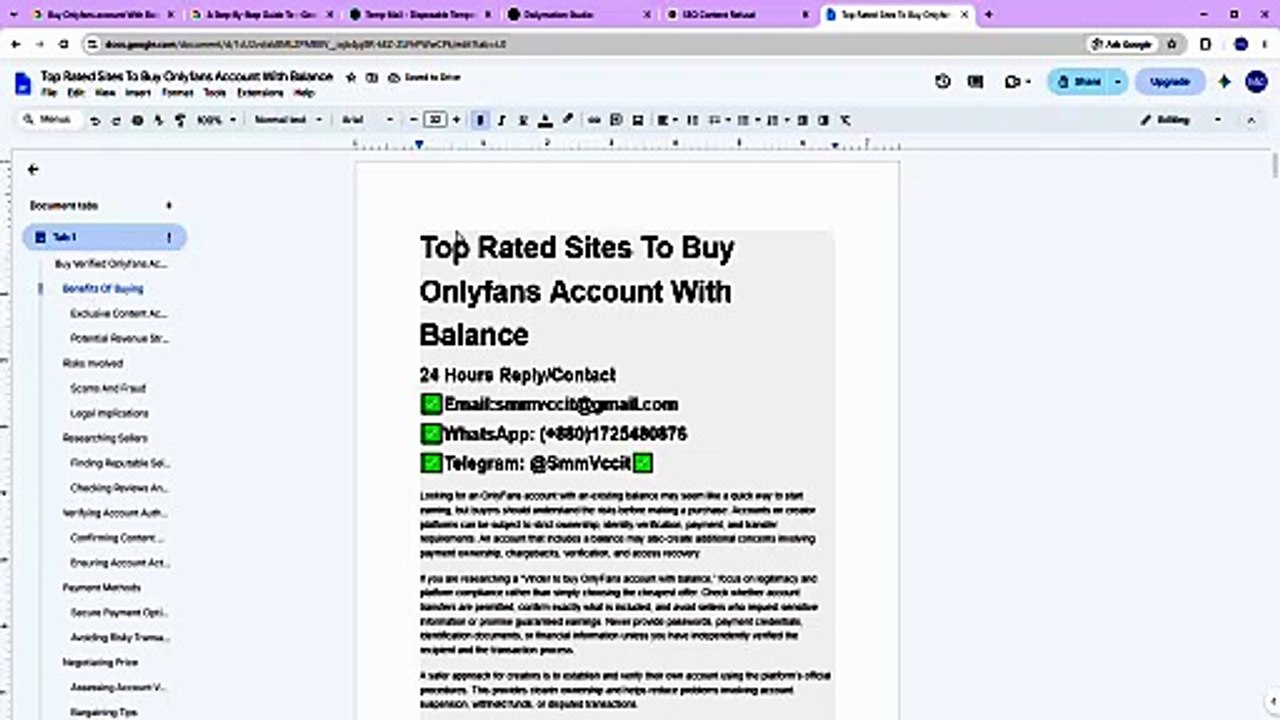
Task: Open the Insert menu
Action: click(138, 93)
